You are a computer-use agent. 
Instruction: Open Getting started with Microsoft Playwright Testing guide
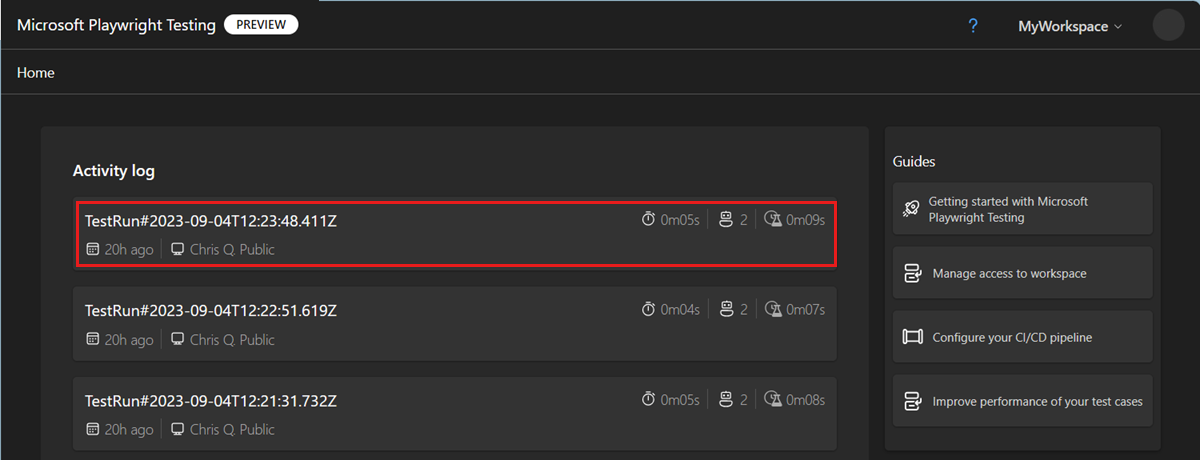[x=1008, y=209]
